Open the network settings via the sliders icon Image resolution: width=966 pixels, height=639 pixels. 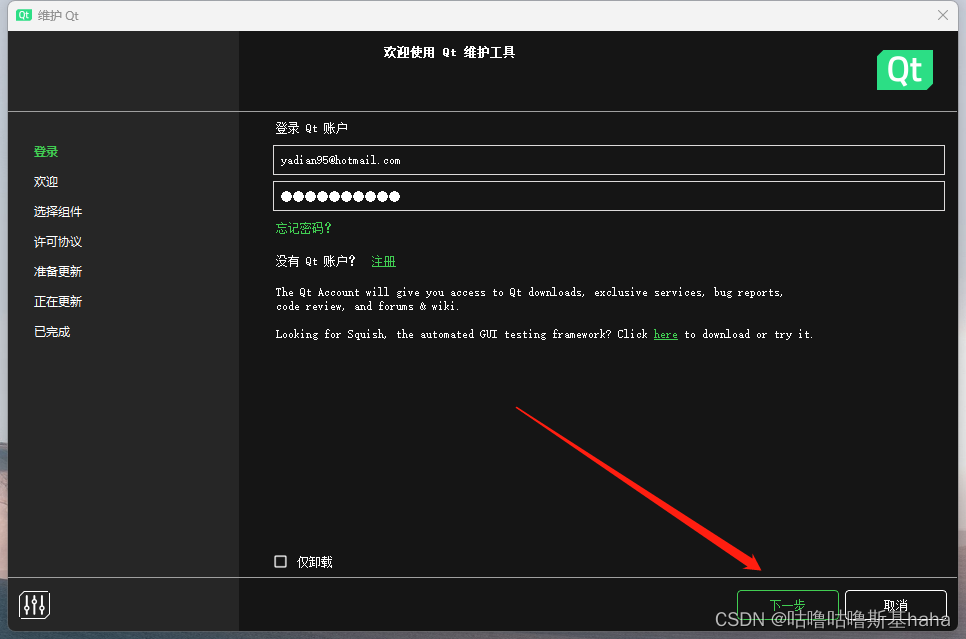point(33,605)
